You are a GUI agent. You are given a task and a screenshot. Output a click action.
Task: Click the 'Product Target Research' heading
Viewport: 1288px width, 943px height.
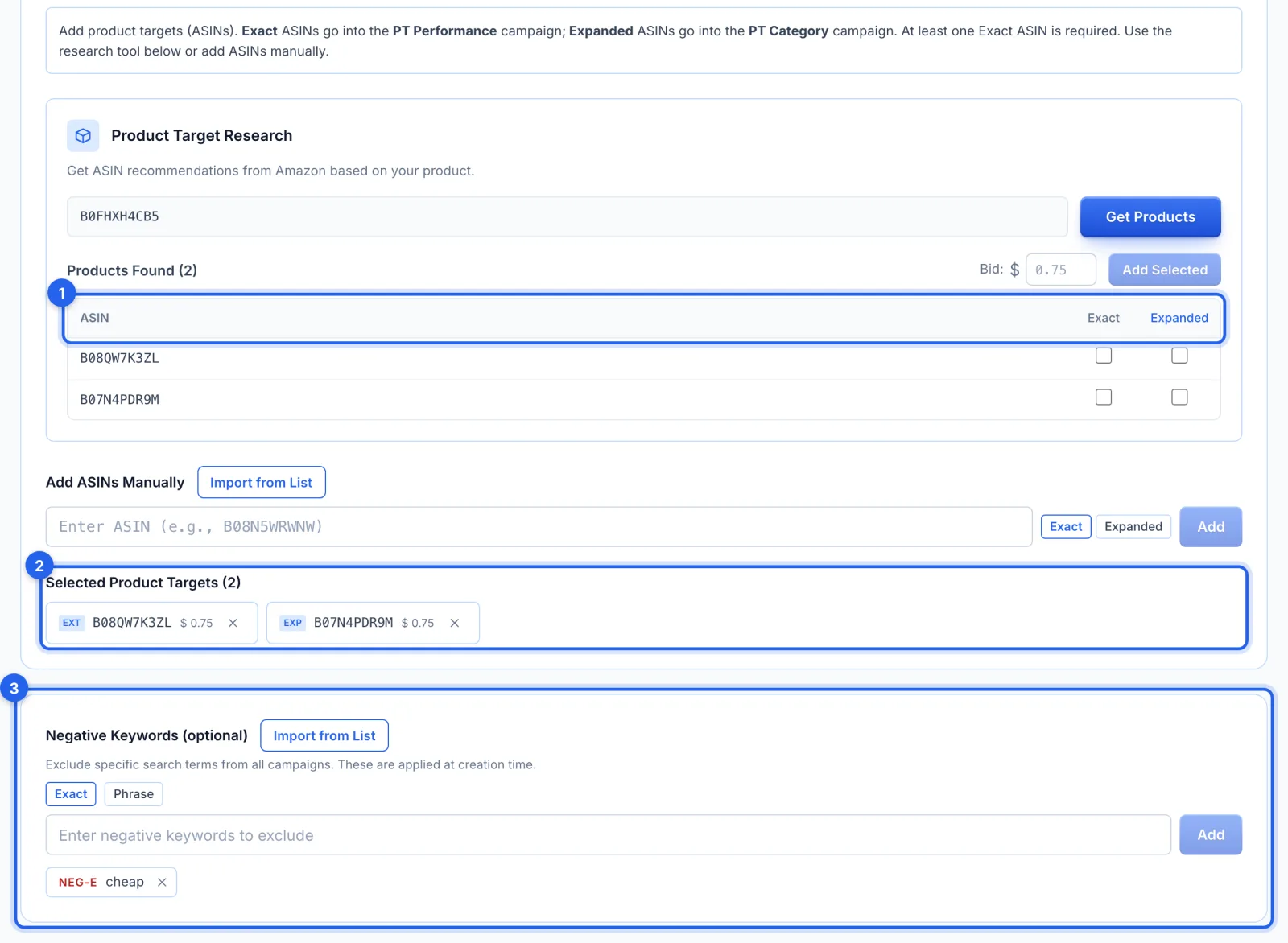(x=202, y=136)
